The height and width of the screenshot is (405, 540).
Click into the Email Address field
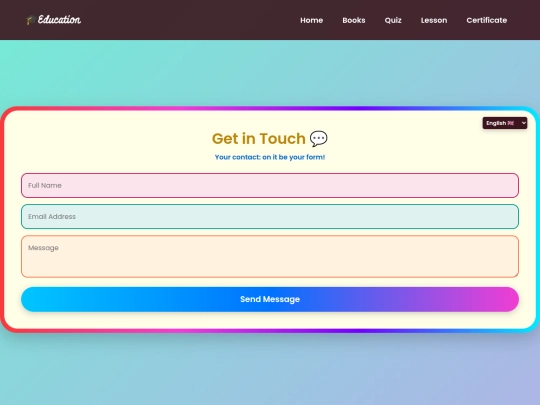tap(270, 216)
